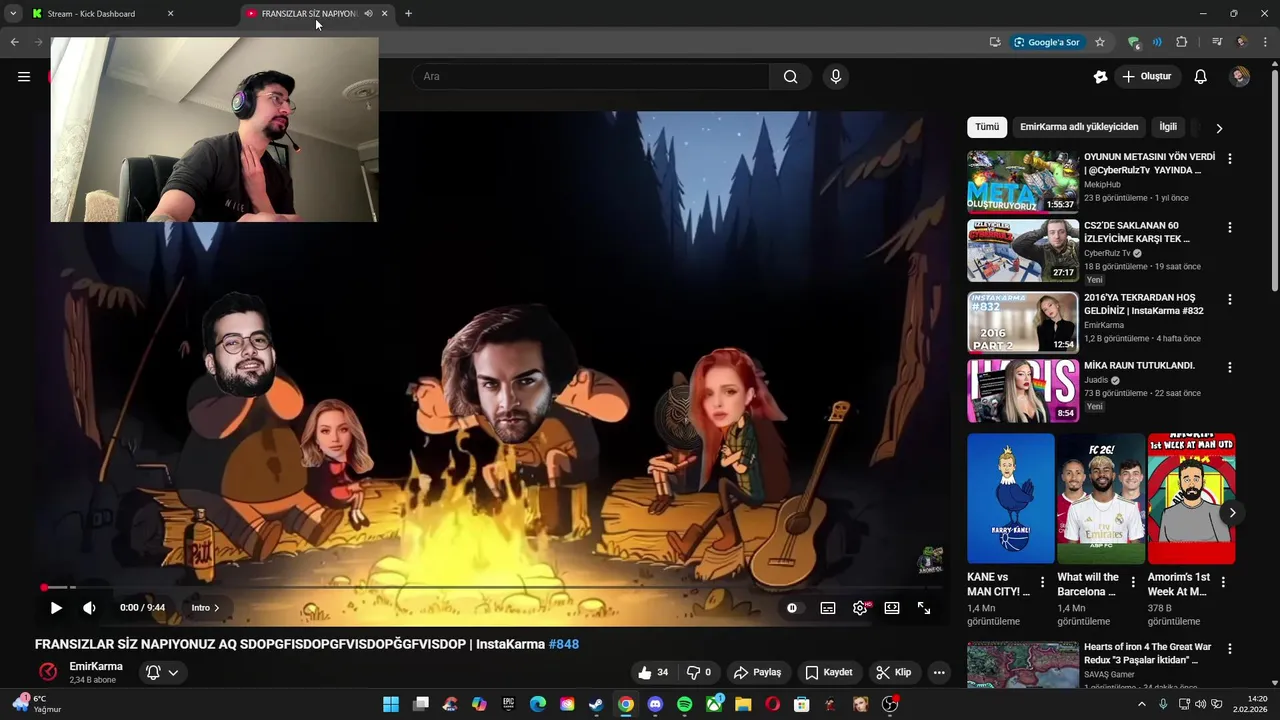Screen dimensions: 1280x720
Task: Open the YouTube account avatar menu
Action: point(1240,76)
